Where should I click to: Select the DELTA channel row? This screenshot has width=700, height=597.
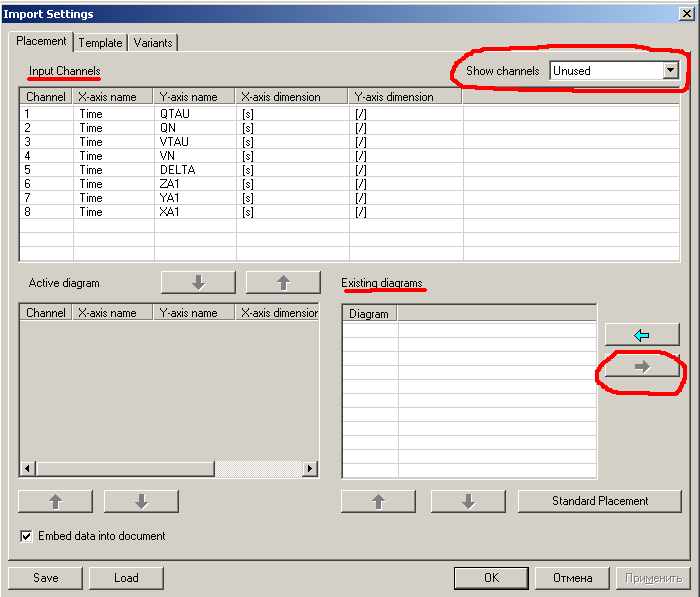(x=177, y=170)
